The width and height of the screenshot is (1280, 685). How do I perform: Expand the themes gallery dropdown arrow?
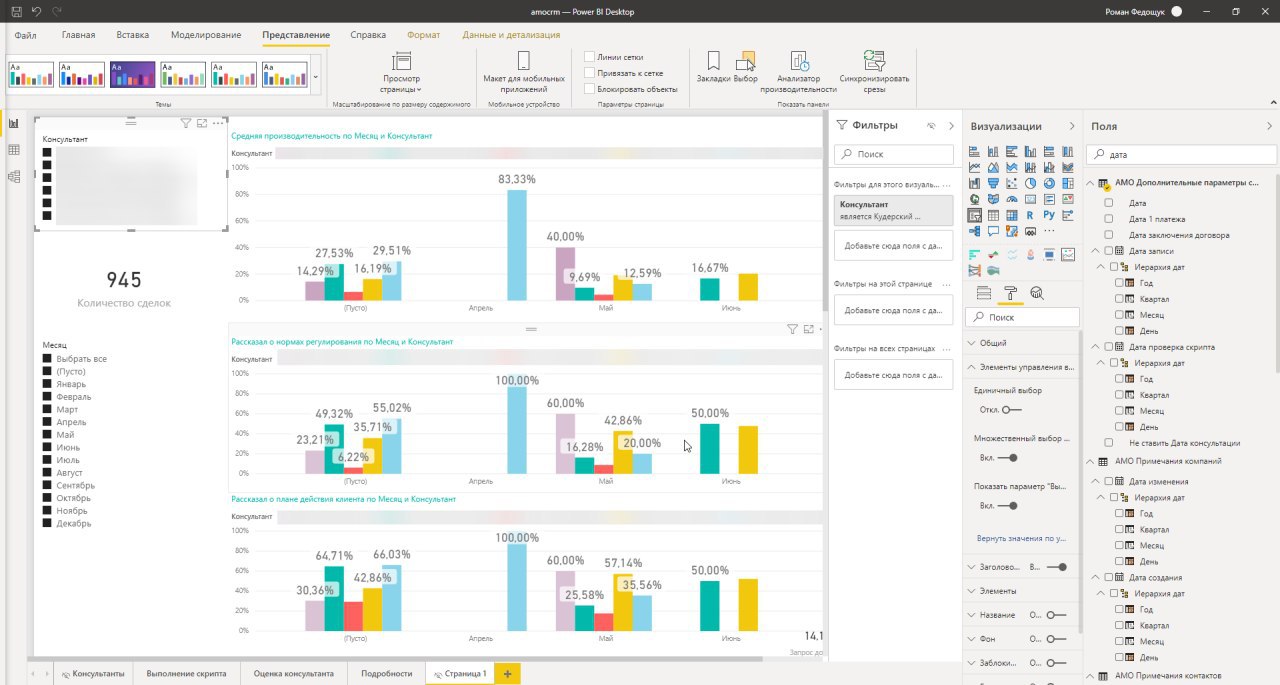click(316, 75)
